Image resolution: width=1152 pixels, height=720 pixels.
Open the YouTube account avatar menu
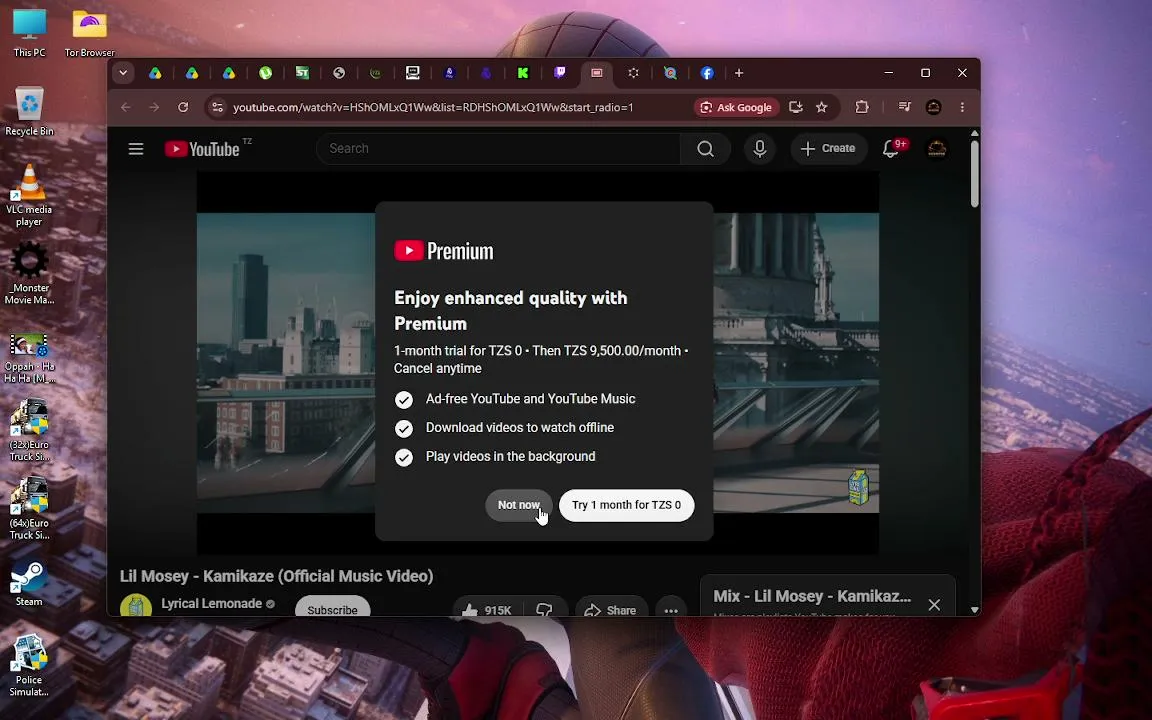coord(937,149)
